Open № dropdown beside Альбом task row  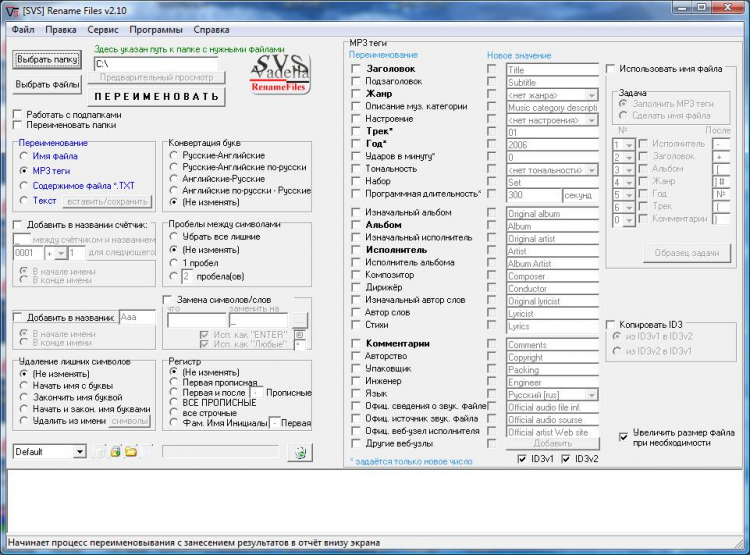[x=629, y=169]
